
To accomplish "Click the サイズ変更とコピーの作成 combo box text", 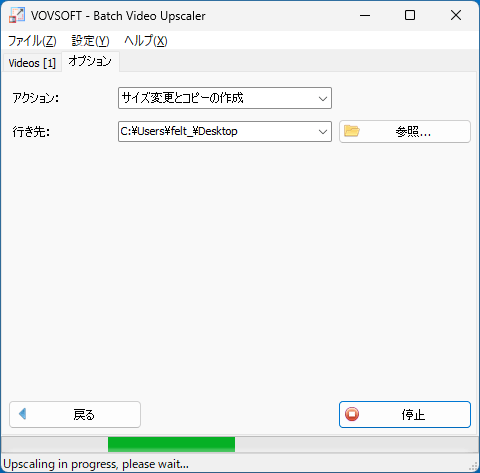I will tap(182, 98).
